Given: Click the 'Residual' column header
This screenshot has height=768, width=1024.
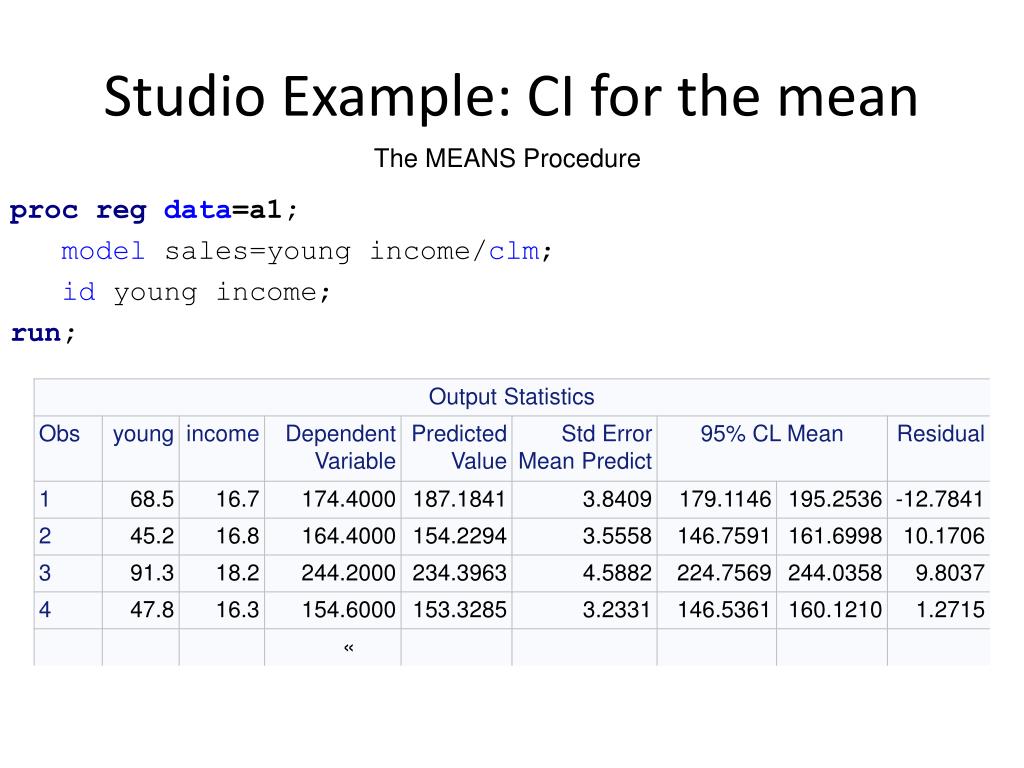Looking at the screenshot, I should [x=940, y=434].
